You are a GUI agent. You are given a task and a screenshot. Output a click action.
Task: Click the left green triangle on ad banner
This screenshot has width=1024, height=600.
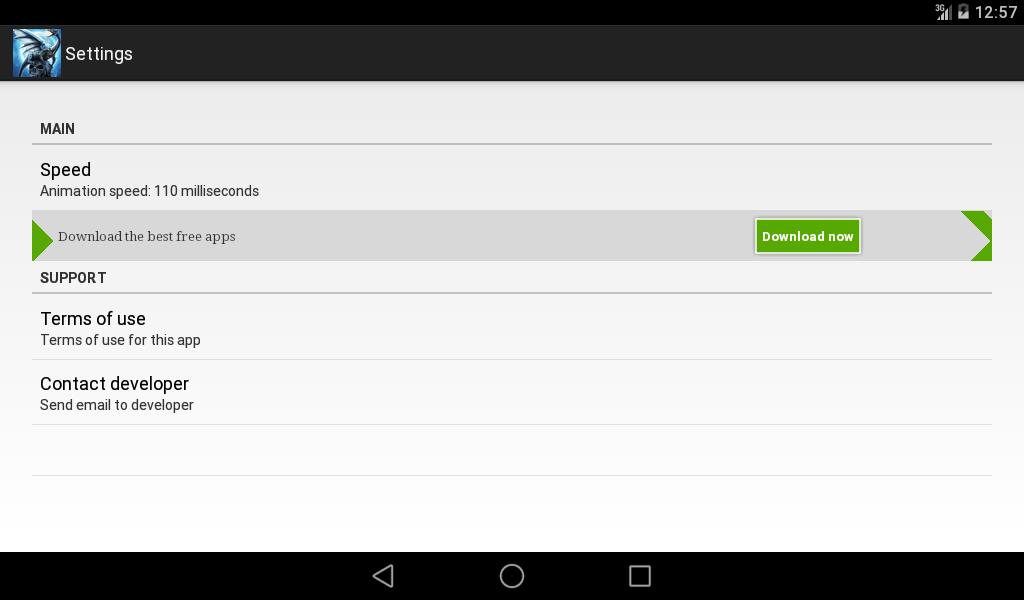41,240
